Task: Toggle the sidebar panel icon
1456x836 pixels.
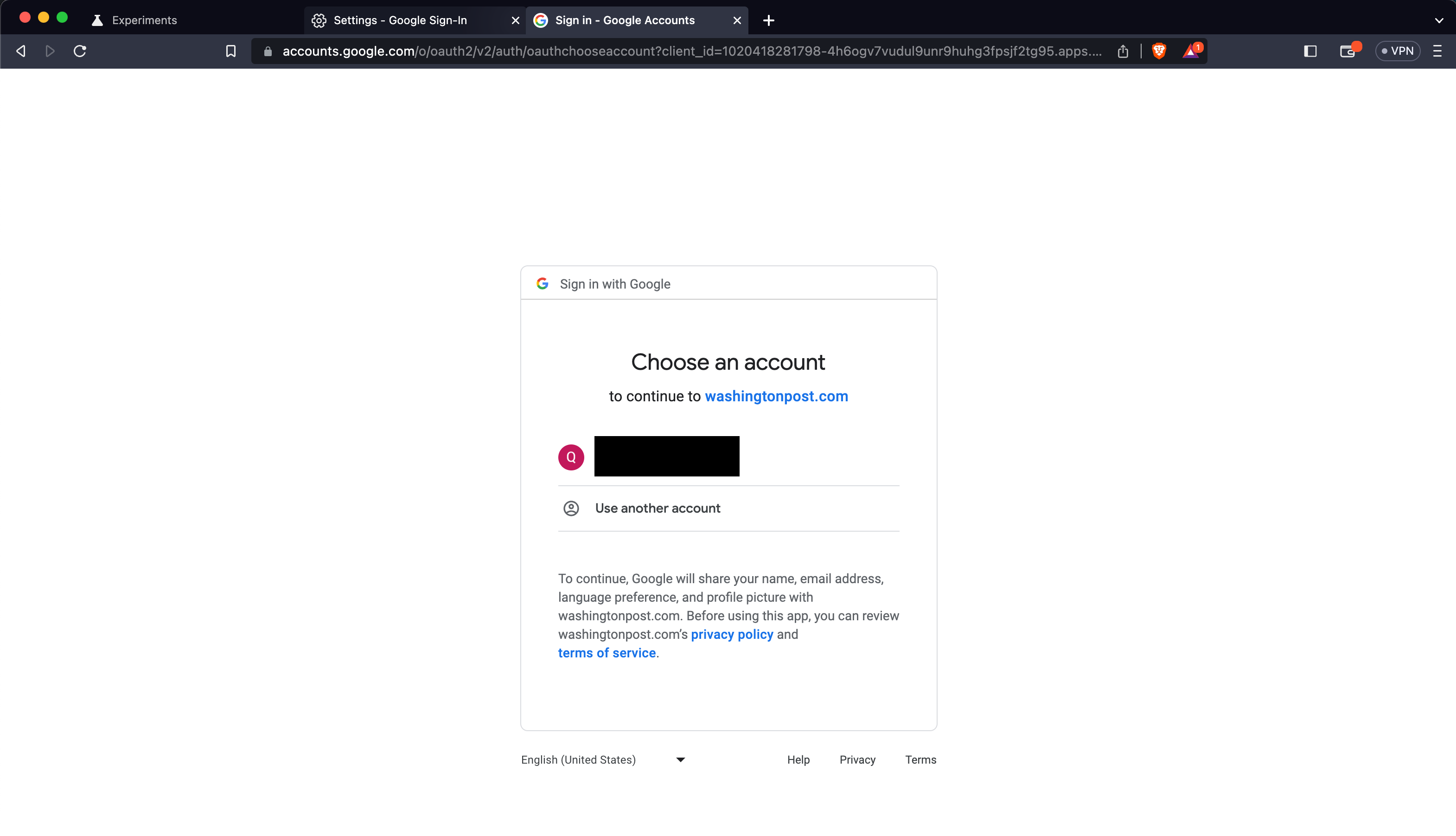Action: click(x=1309, y=51)
